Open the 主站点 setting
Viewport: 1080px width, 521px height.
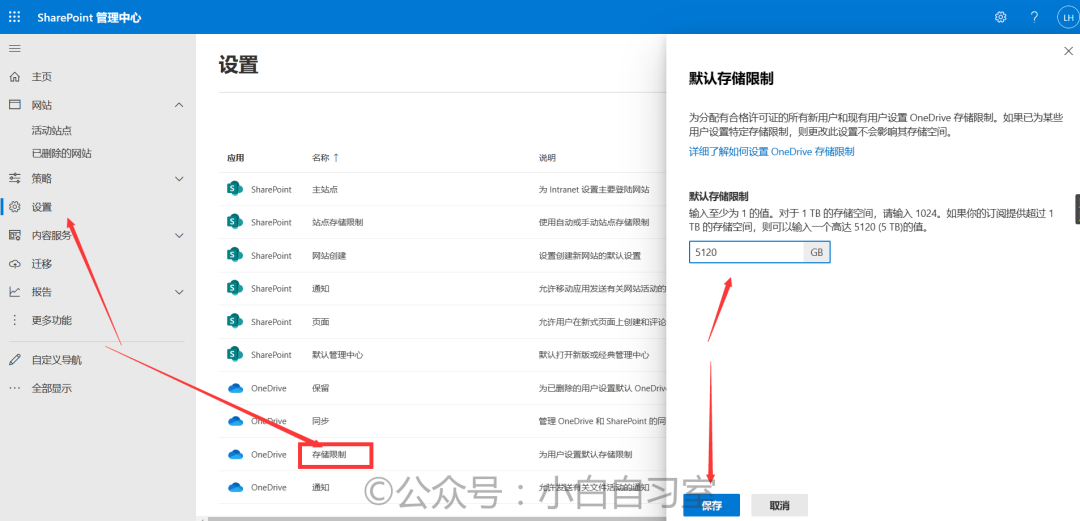click(x=324, y=190)
